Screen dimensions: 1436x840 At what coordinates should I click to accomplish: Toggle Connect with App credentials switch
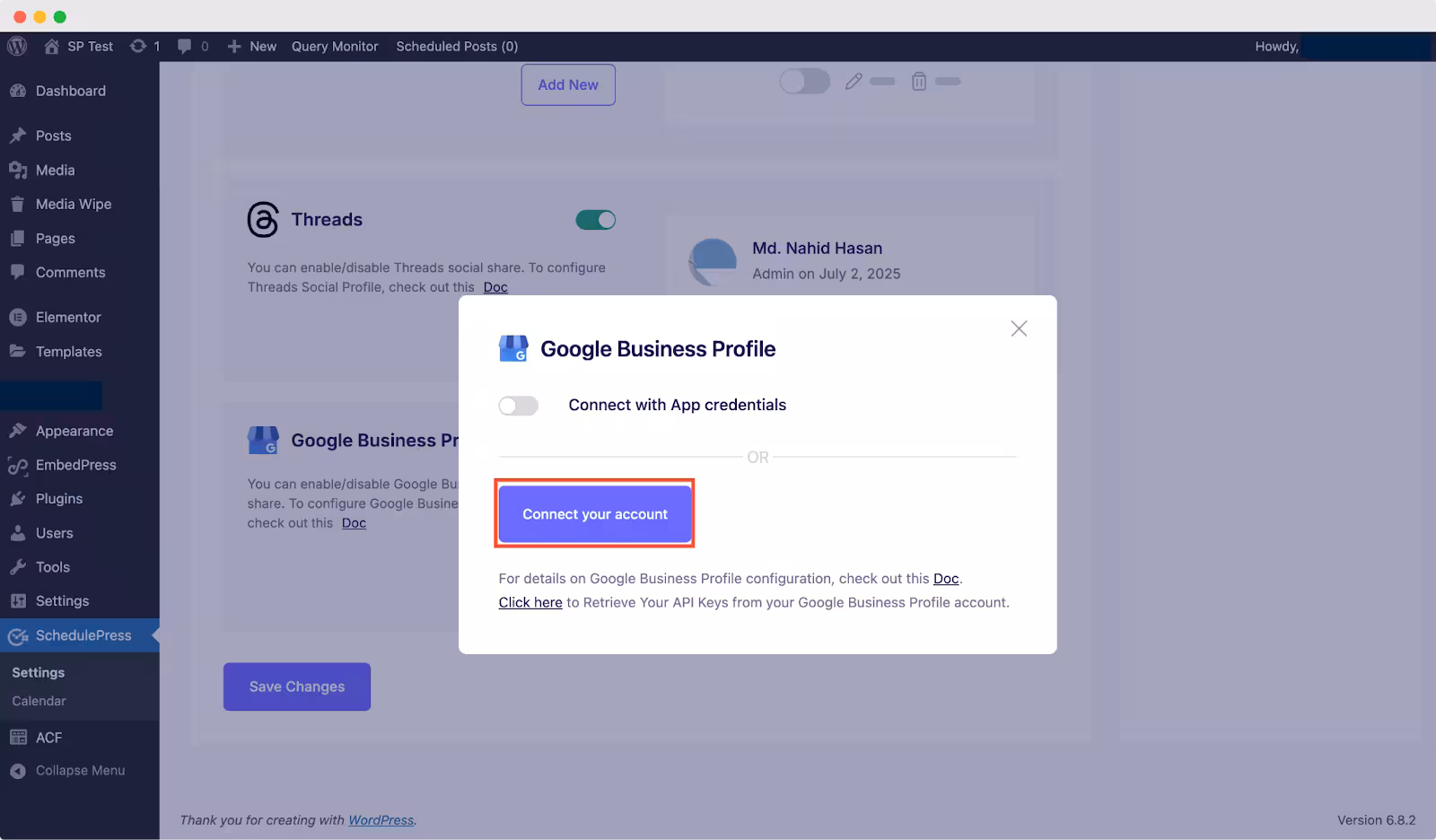[519, 406]
